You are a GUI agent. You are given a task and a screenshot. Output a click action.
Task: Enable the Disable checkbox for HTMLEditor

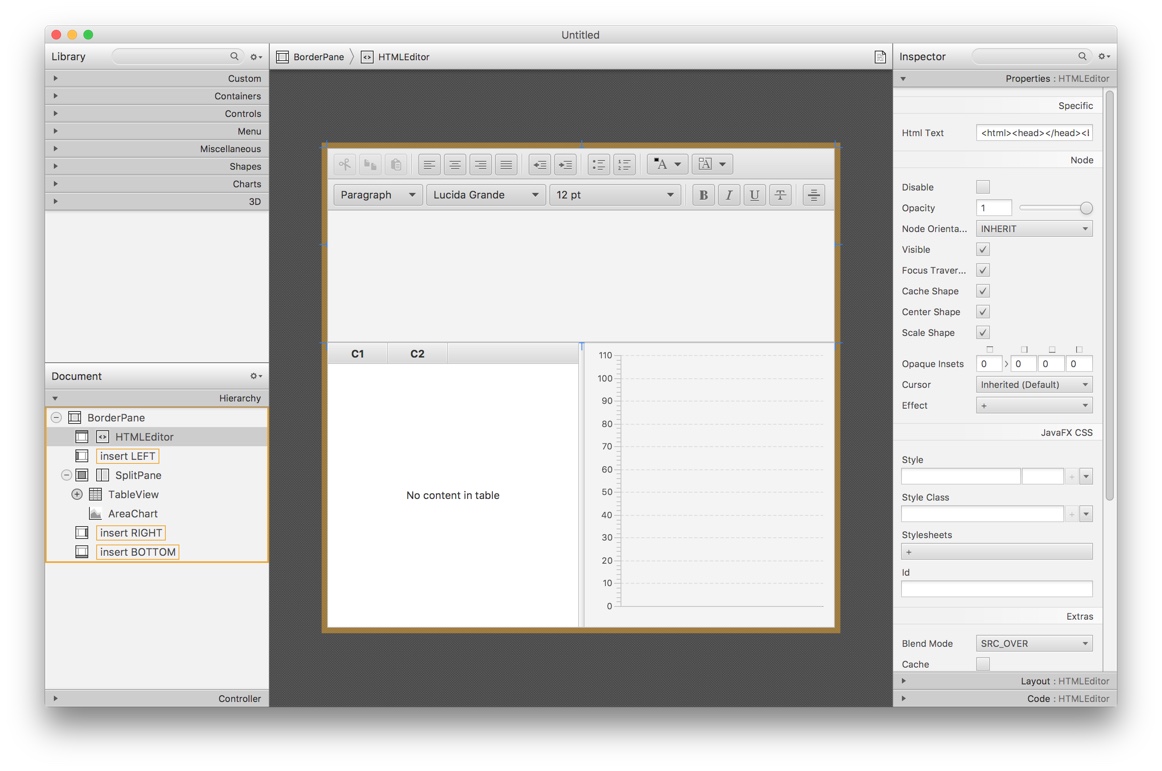(982, 186)
